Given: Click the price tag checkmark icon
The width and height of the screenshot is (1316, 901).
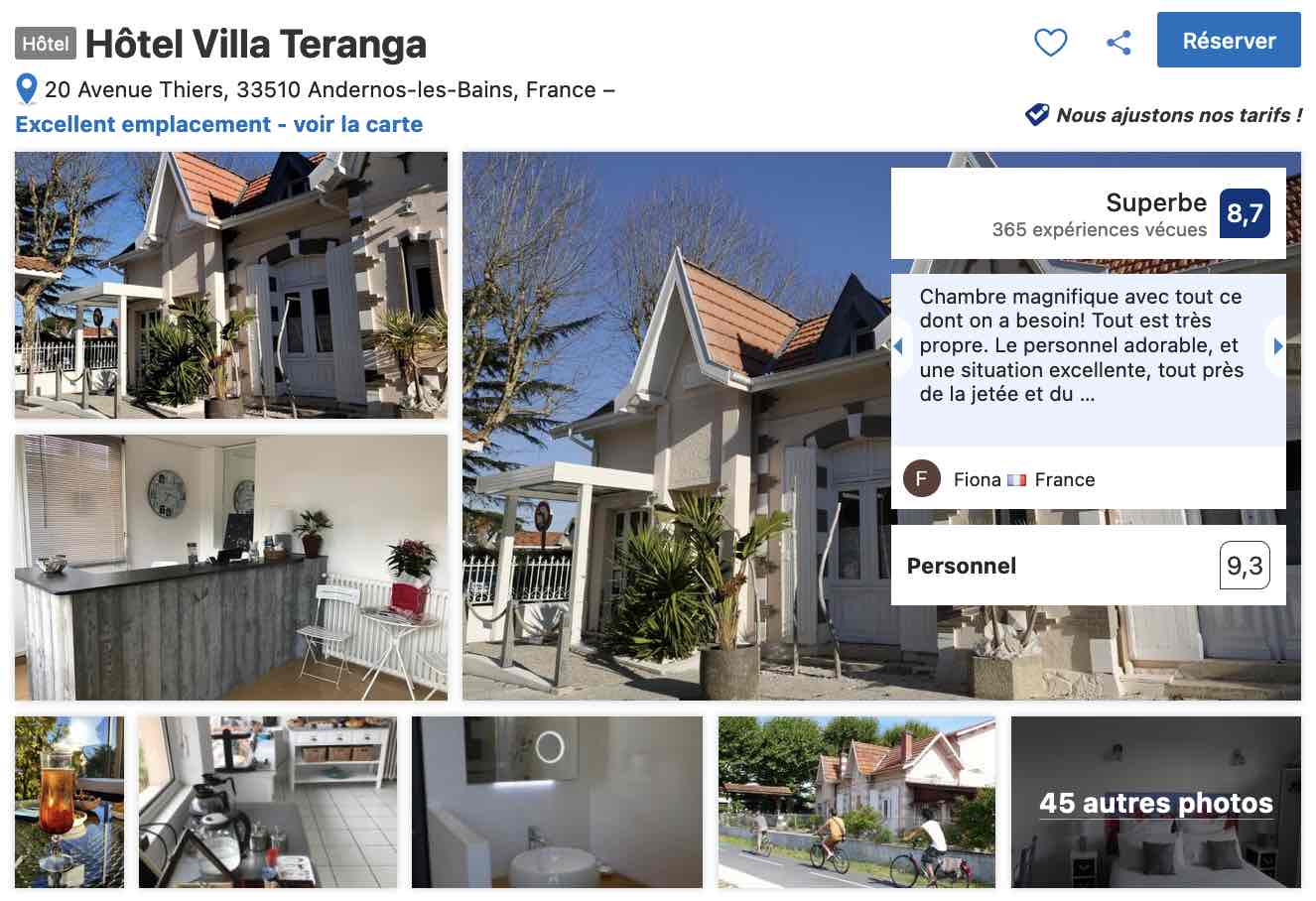Looking at the screenshot, I should [1037, 115].
